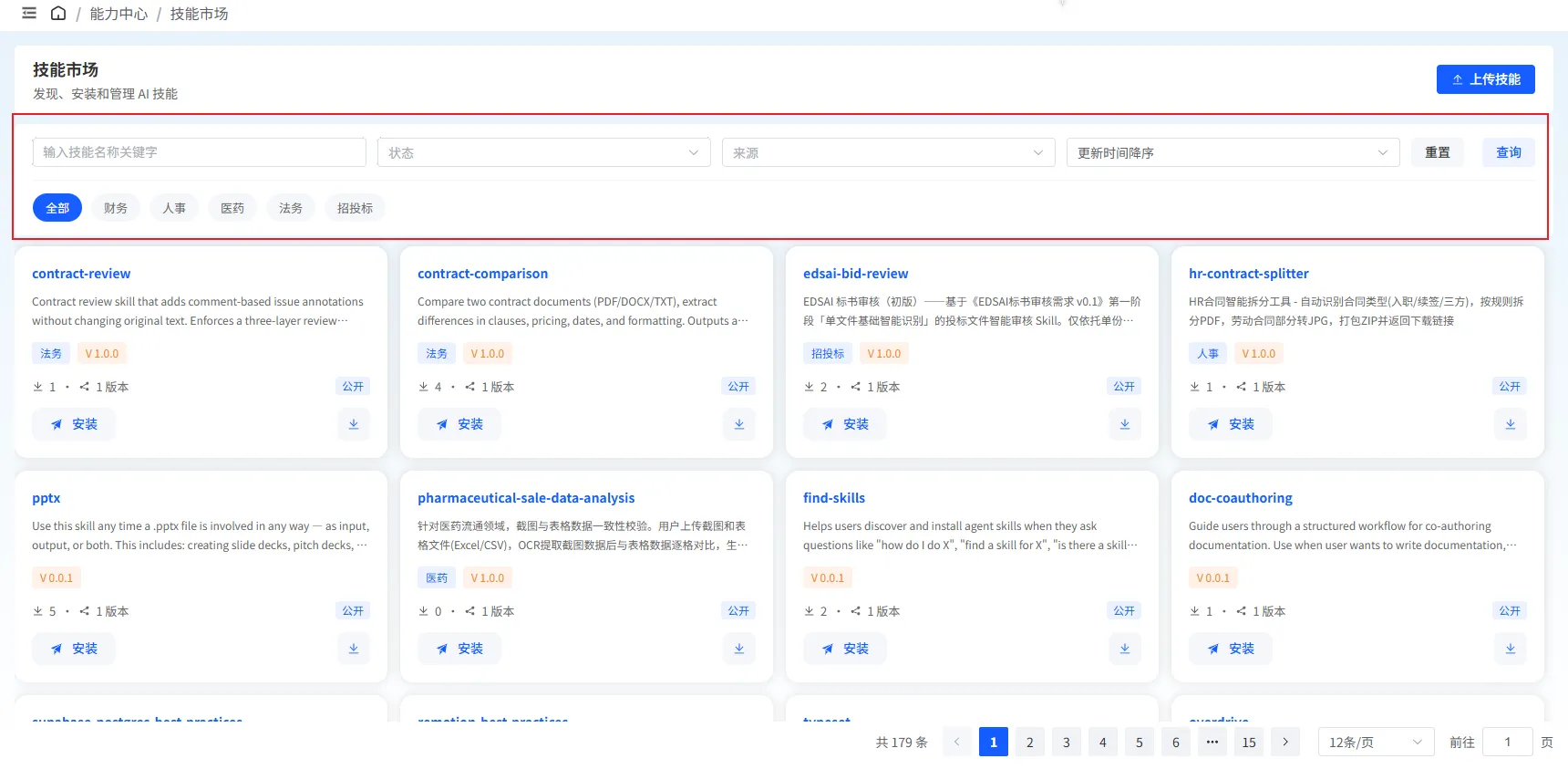This screenshot has width=1568, height=769.
Task: Install the doc-coauthoring skill
Action: tap(1231, 649)
